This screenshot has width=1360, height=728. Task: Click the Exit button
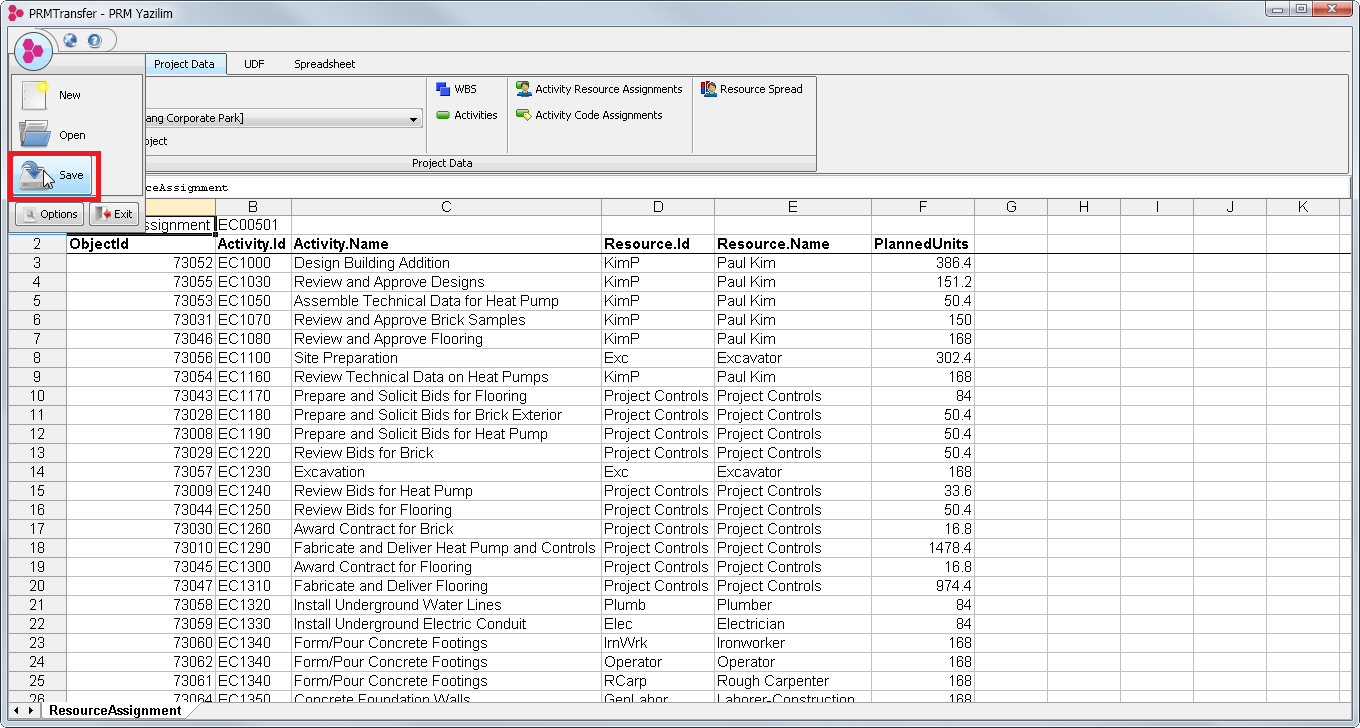[114, 214]
